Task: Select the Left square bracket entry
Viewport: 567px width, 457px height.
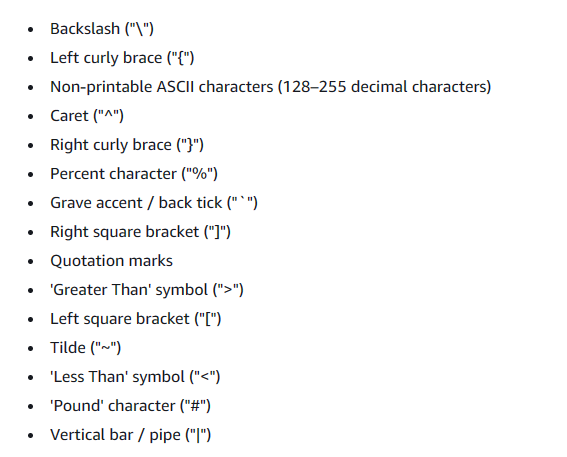Action: click(x=136, y=319)
